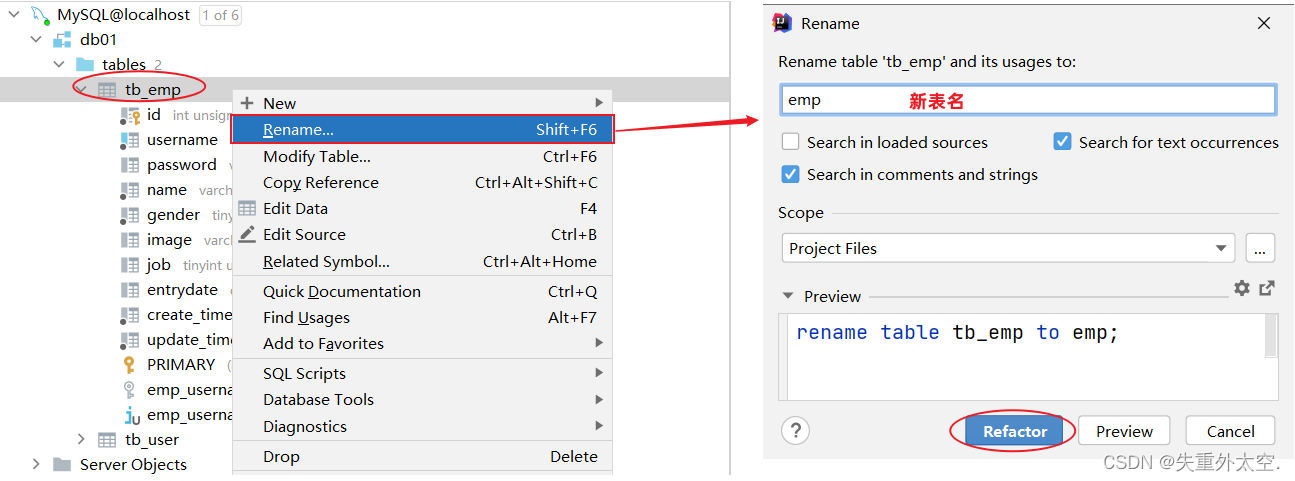
Task: Click the entrydate column icon
Action: point(130,290)
